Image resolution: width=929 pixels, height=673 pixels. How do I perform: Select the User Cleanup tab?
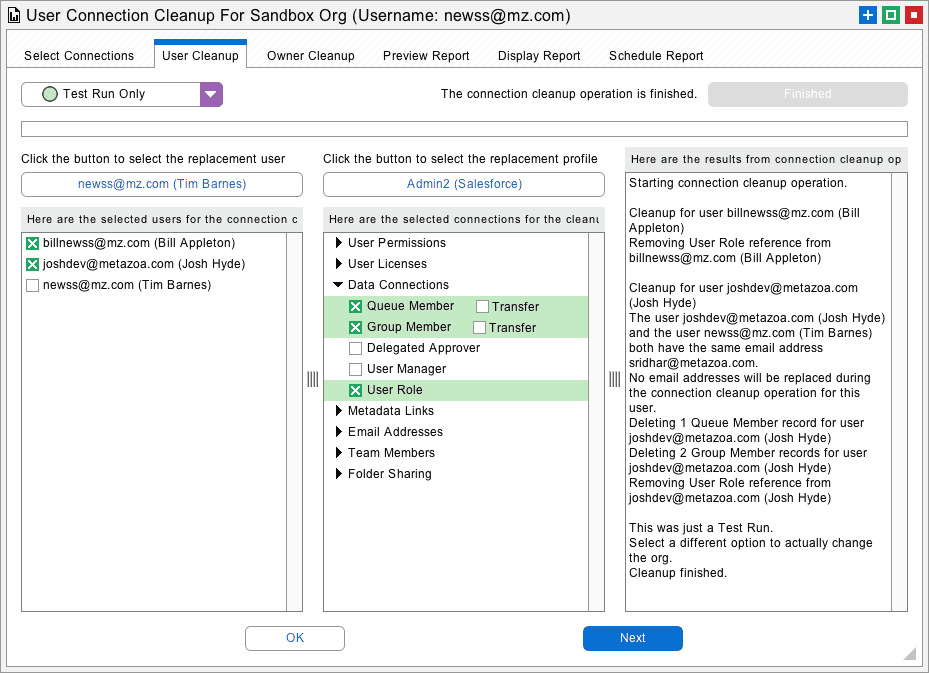200,55
